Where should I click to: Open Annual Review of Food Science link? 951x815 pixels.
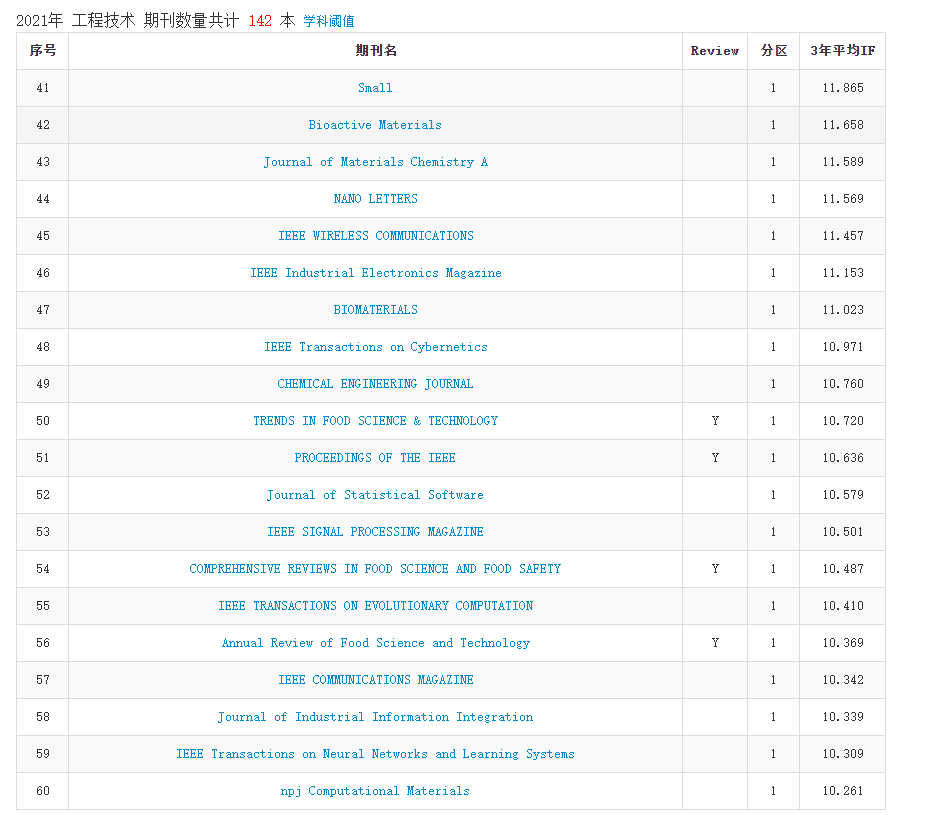[x=375, y=643]
